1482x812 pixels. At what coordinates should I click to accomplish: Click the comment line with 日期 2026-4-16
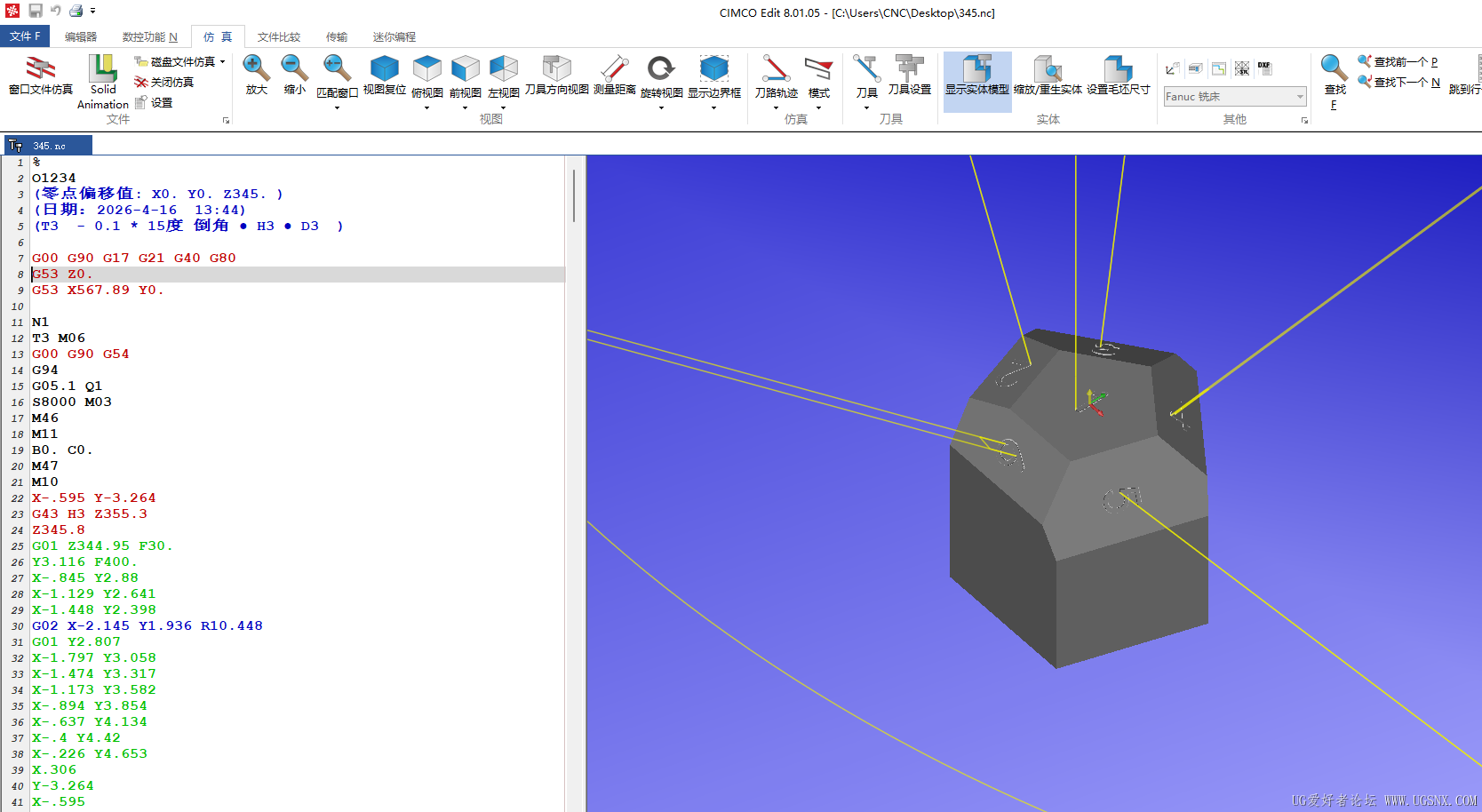pyautogui.click(x=139, y=210)
